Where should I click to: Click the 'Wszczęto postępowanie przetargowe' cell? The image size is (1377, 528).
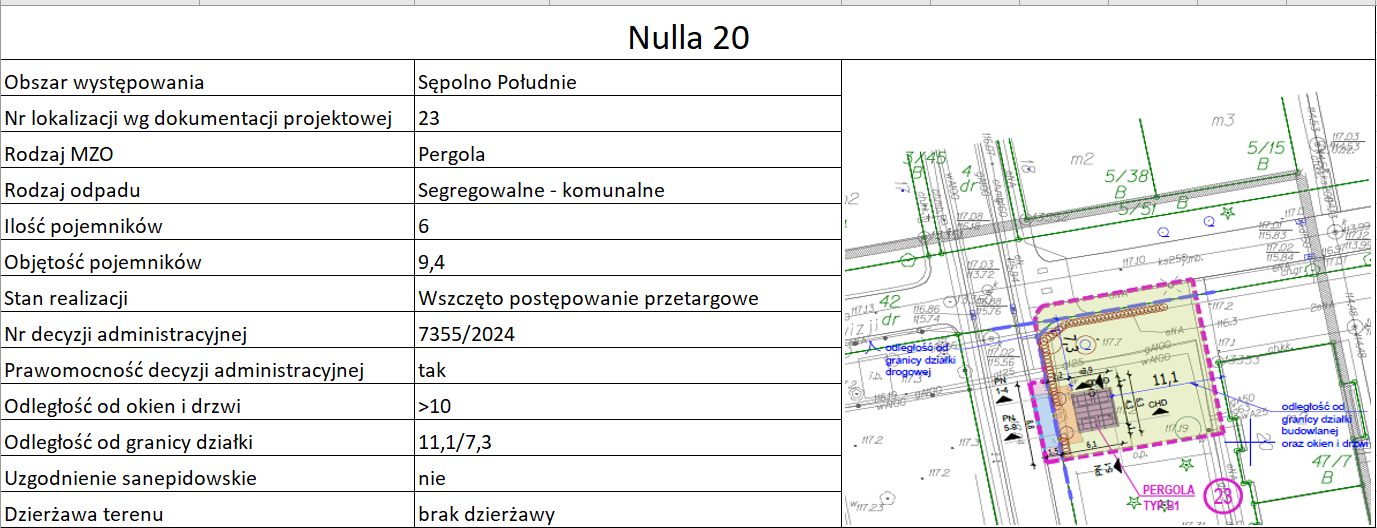coord(627,298)
